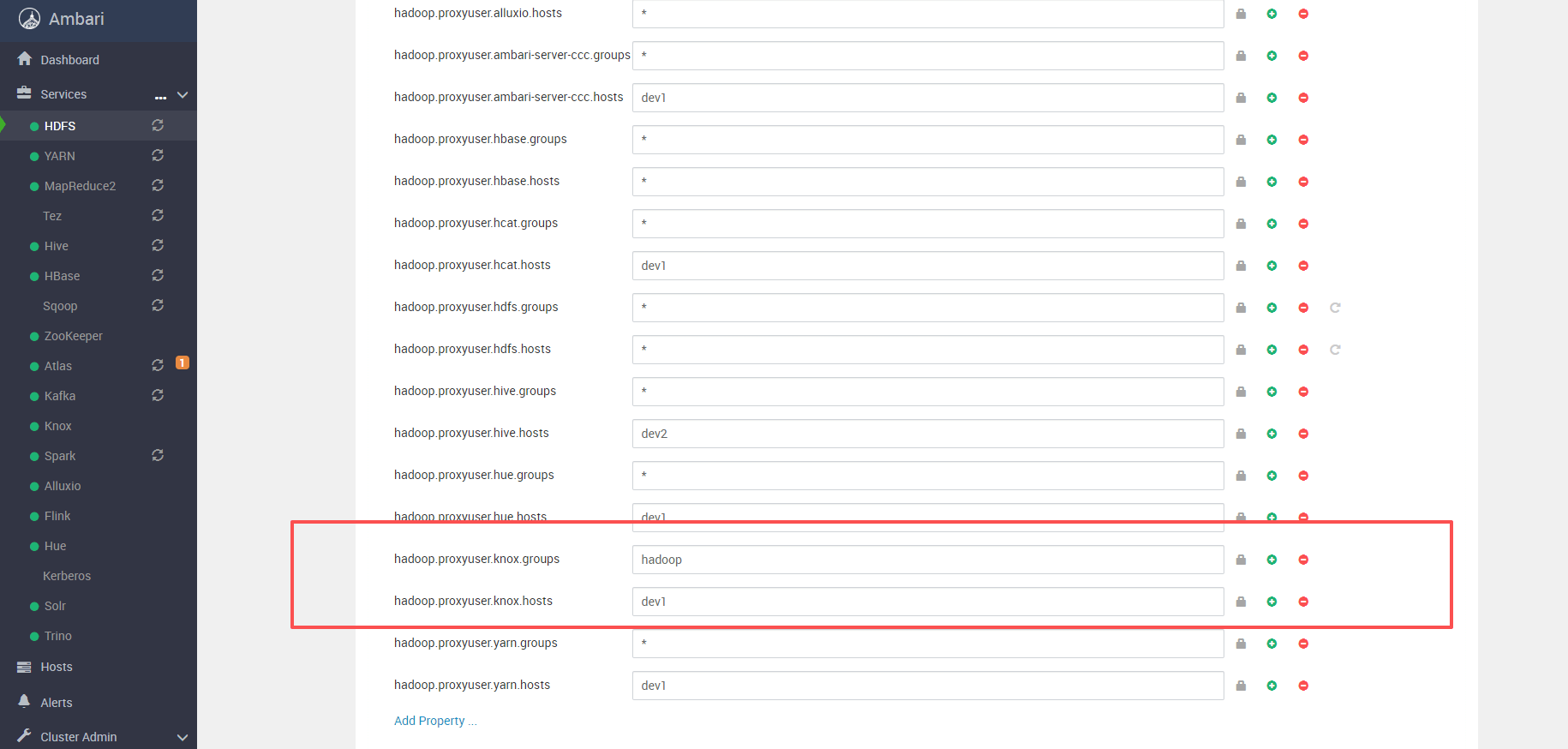Screen dimensions: 1568x749
Task: Click the restart-required icon next to YARN
Action: [158, 156]
